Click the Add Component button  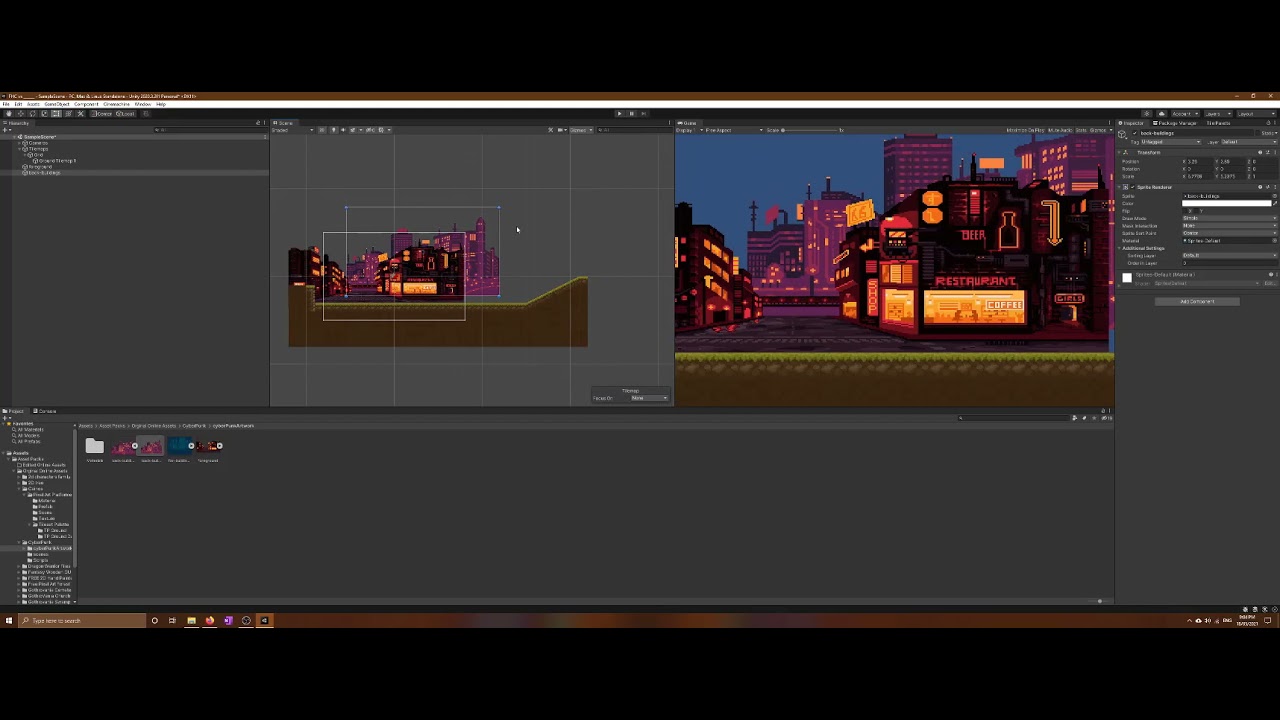point(1197,301)
